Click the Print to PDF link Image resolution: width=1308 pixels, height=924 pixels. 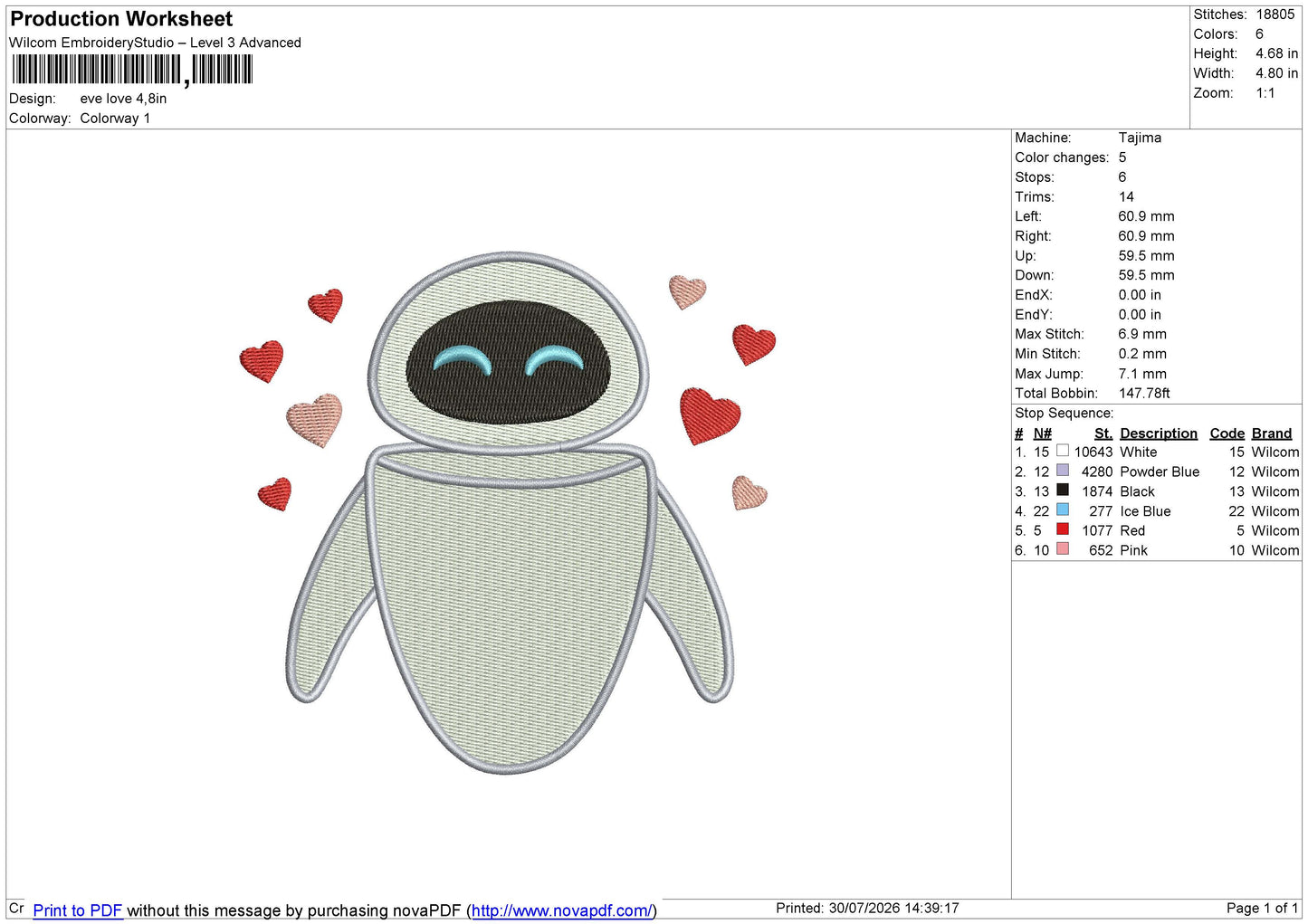(x=77, y=910)
